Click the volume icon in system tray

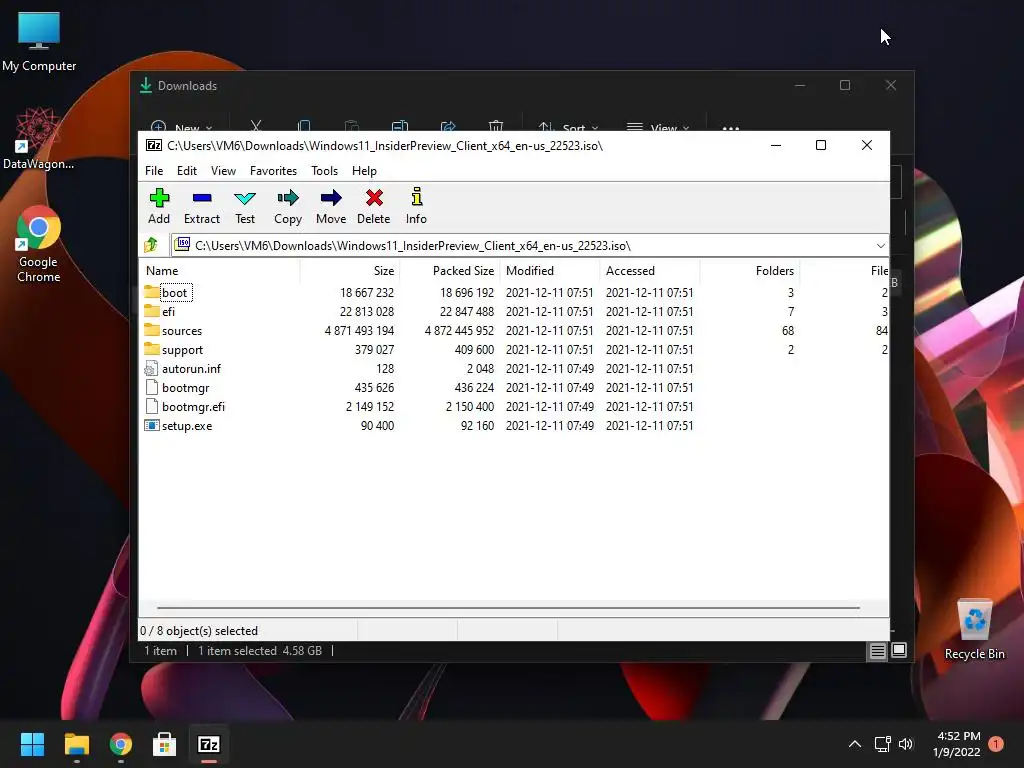pos(906,744)
